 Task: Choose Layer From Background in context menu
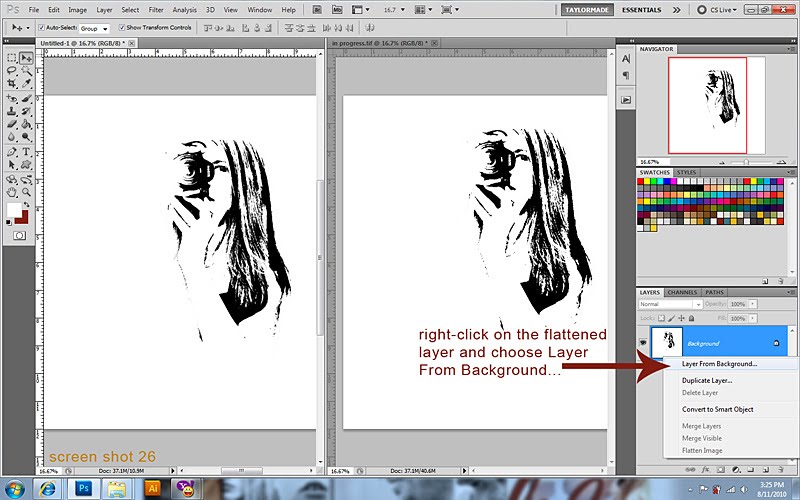coord(719,364)
